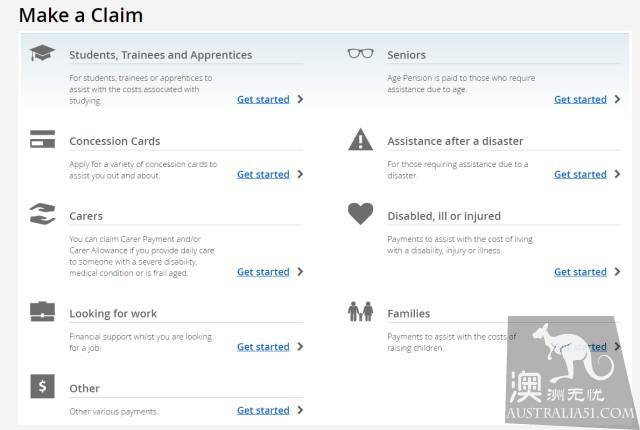640x430 pixels.
Task: Open Get started under Seniors
Action: pos(580,99)
